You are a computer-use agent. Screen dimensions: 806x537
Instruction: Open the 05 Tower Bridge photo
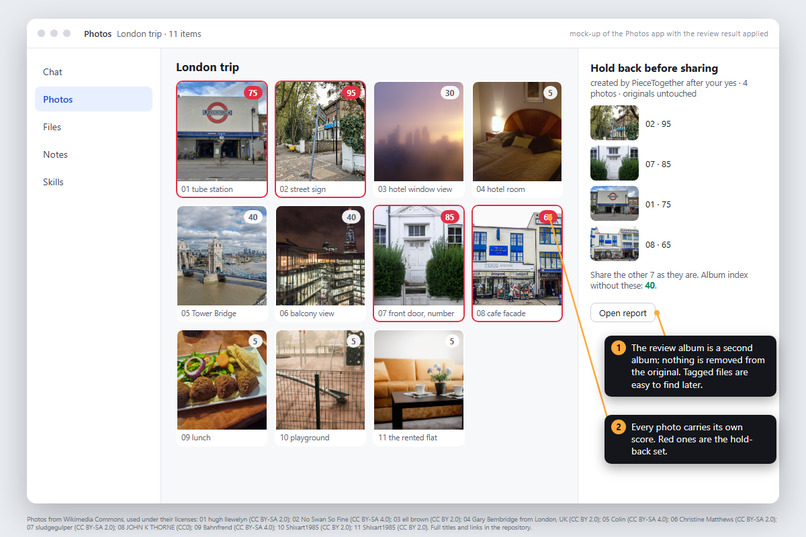pos(222,256)
